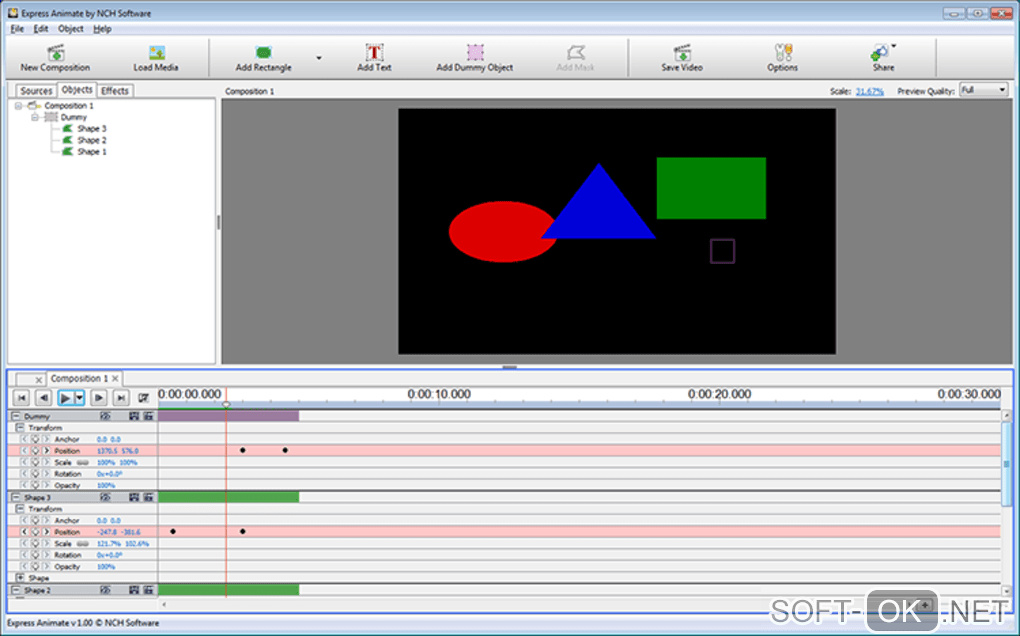Switch to the Effects tab
1020x636 pixels.
(115, 90)
